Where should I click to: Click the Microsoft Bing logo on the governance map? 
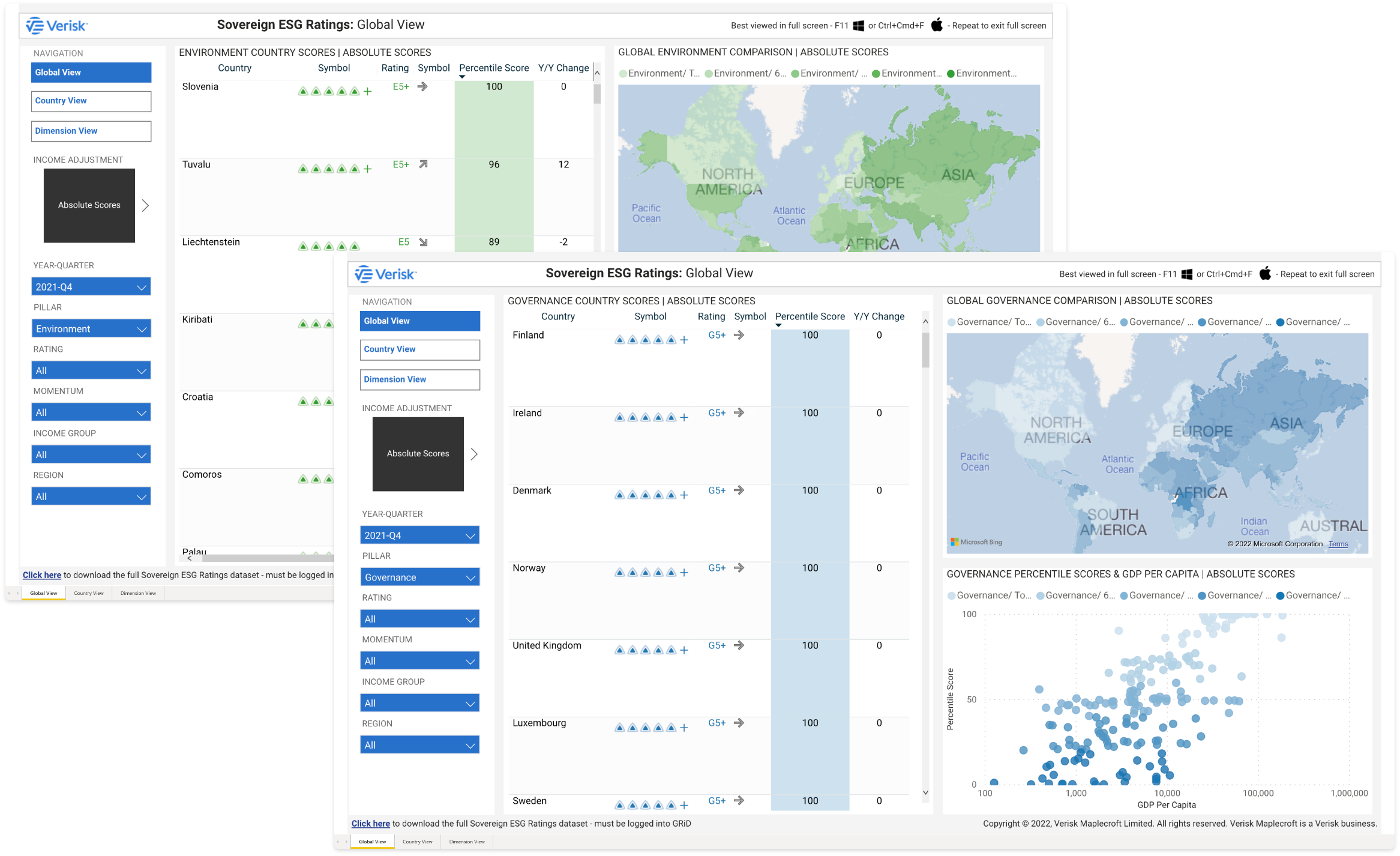[x=976, y=542]
